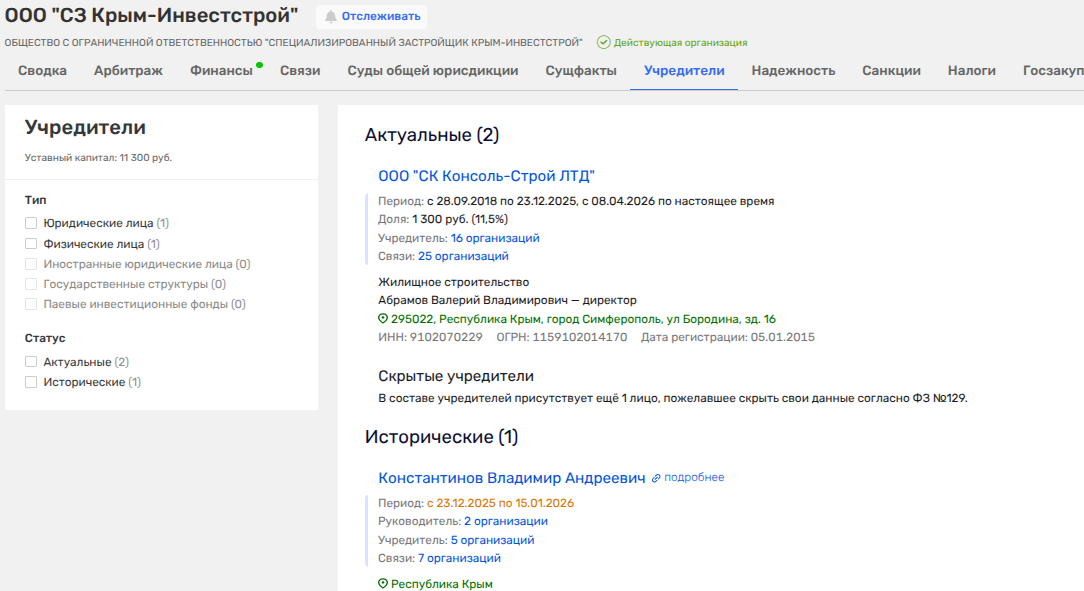Switch to the Финансы tab

tap(221, 71)
